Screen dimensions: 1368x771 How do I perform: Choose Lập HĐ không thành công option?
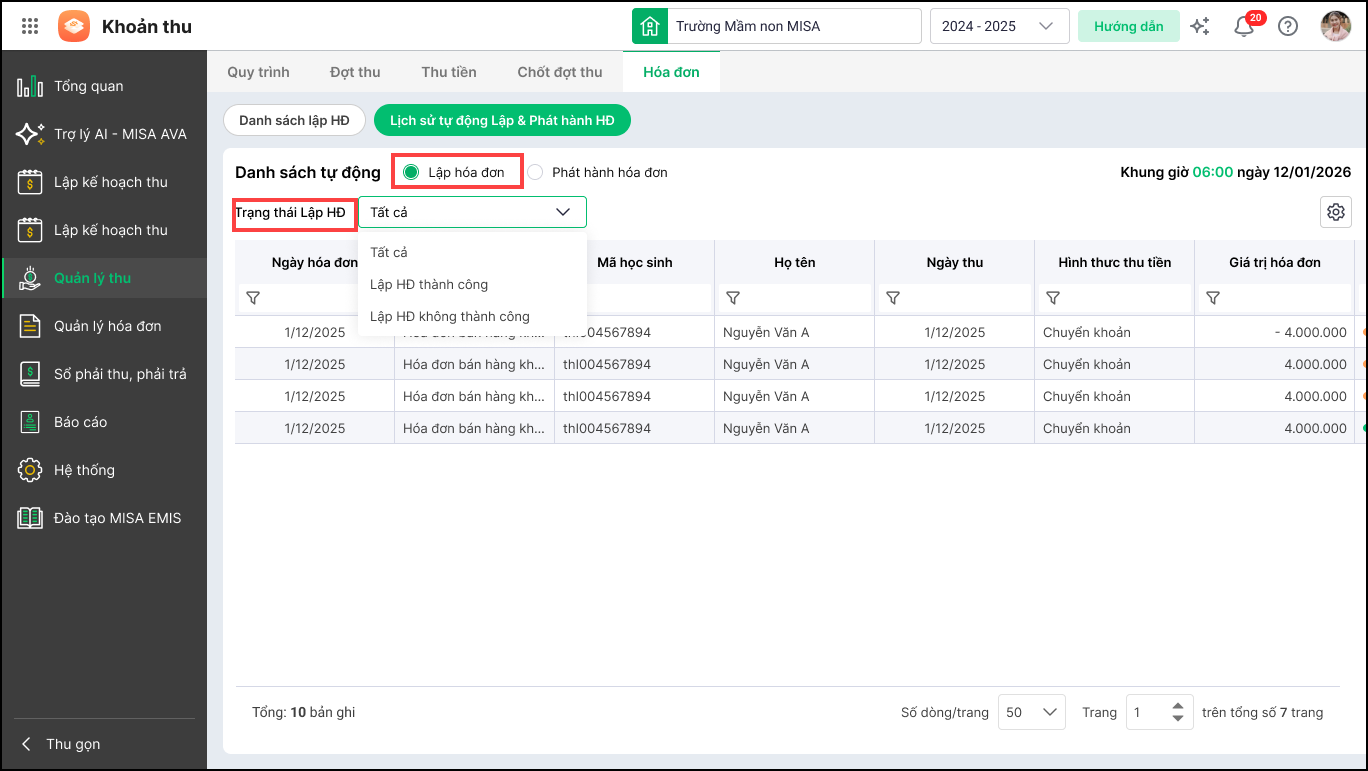(450, 317)
